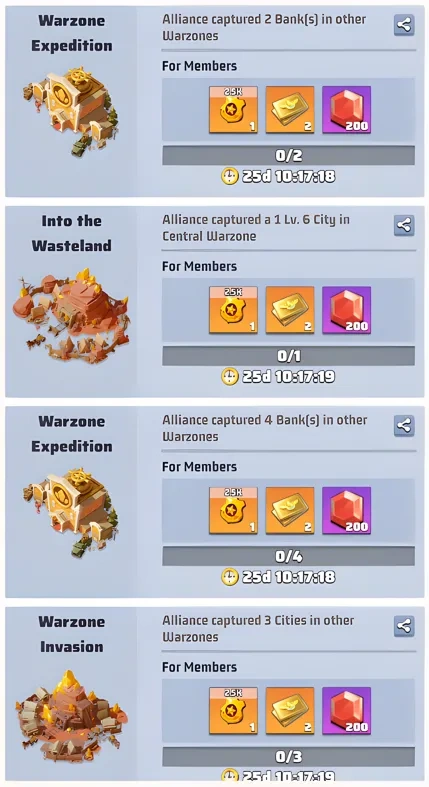Open the Into the Wasteland city thumbnail
The width and height of the screenshot is (429, 787).
tap(71, 315)
